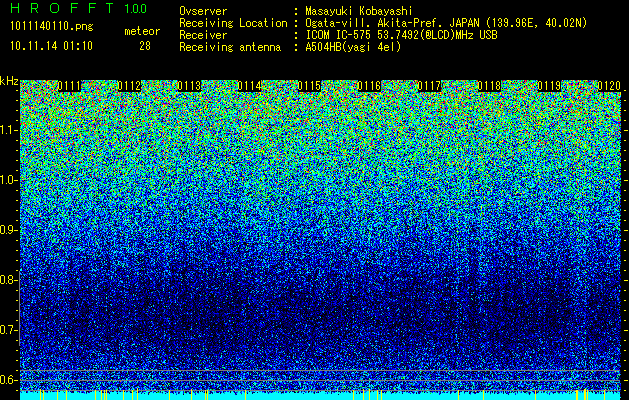Click the 'Receiving Location' field label

click(x=233, y=23)
